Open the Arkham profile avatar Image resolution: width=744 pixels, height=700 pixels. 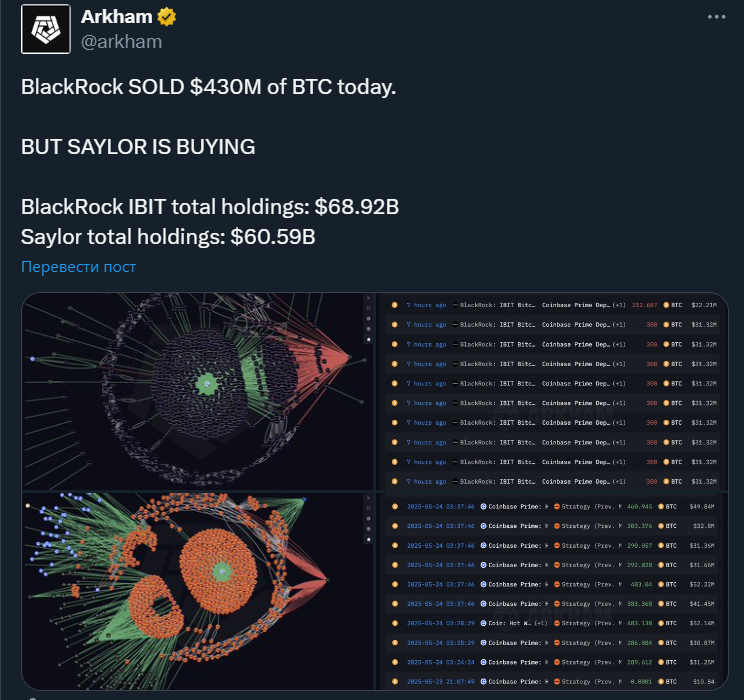click(46, 29)
